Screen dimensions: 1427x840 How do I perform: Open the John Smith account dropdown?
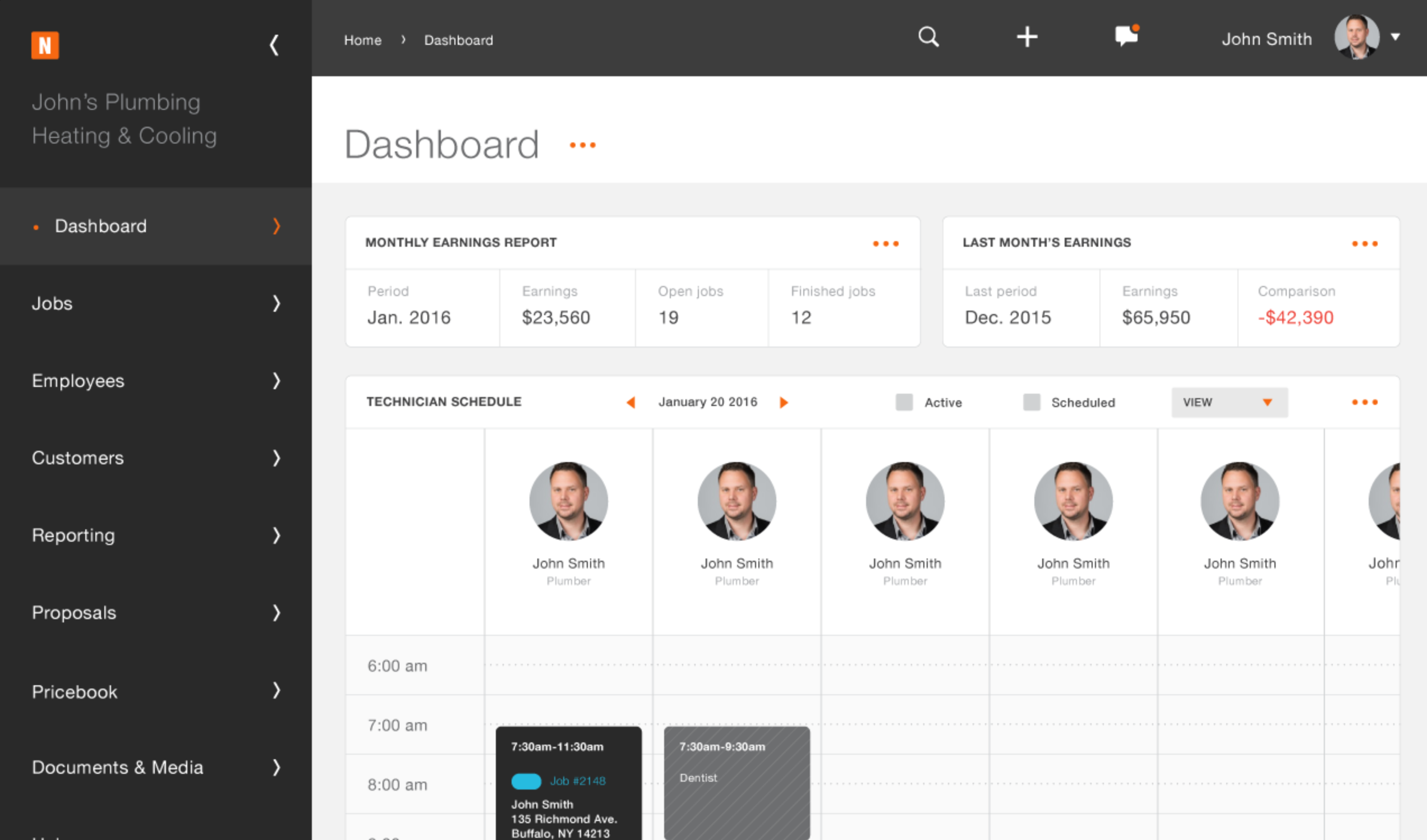(x=1396, y=37)
